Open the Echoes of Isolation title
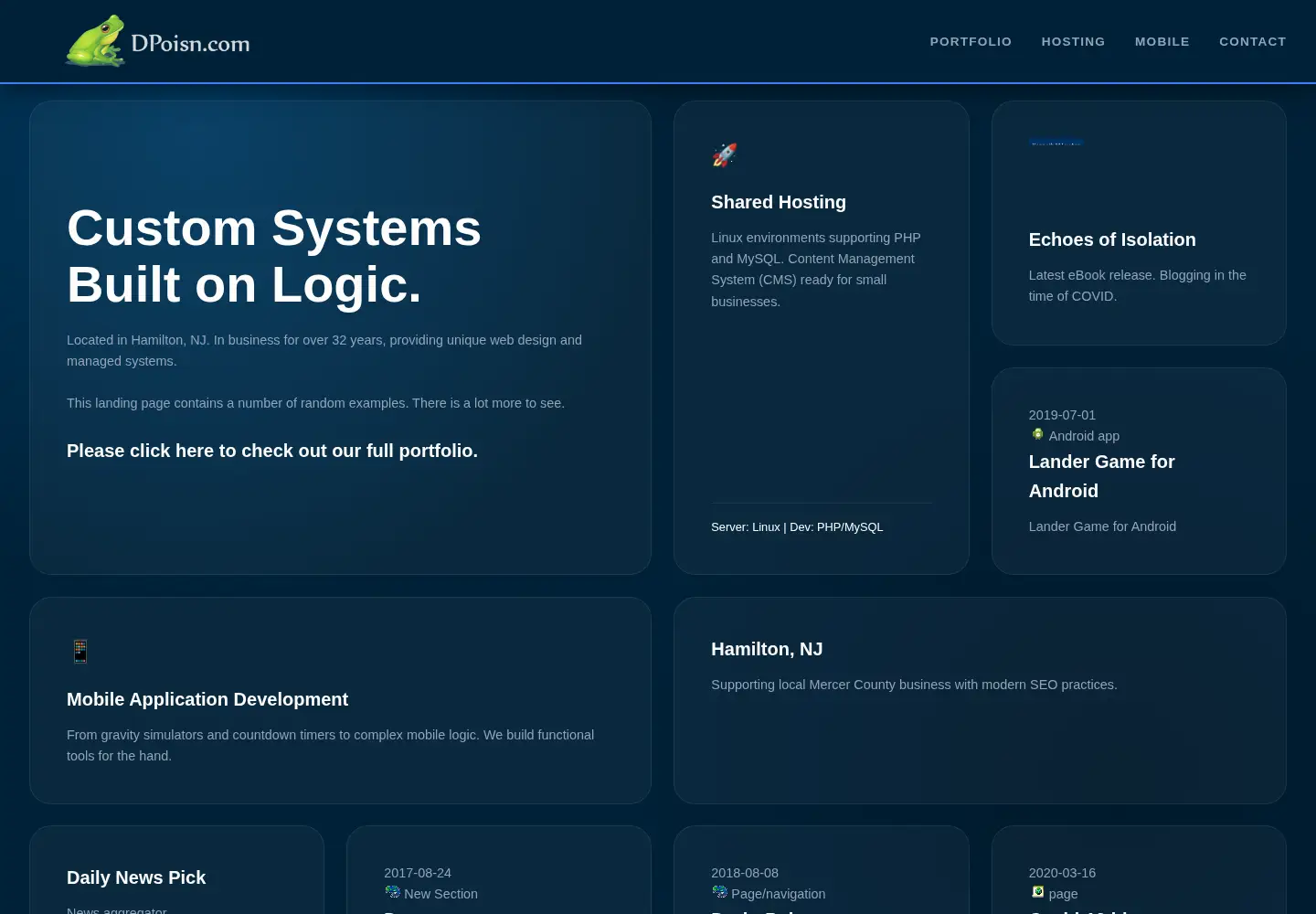 1112,239
